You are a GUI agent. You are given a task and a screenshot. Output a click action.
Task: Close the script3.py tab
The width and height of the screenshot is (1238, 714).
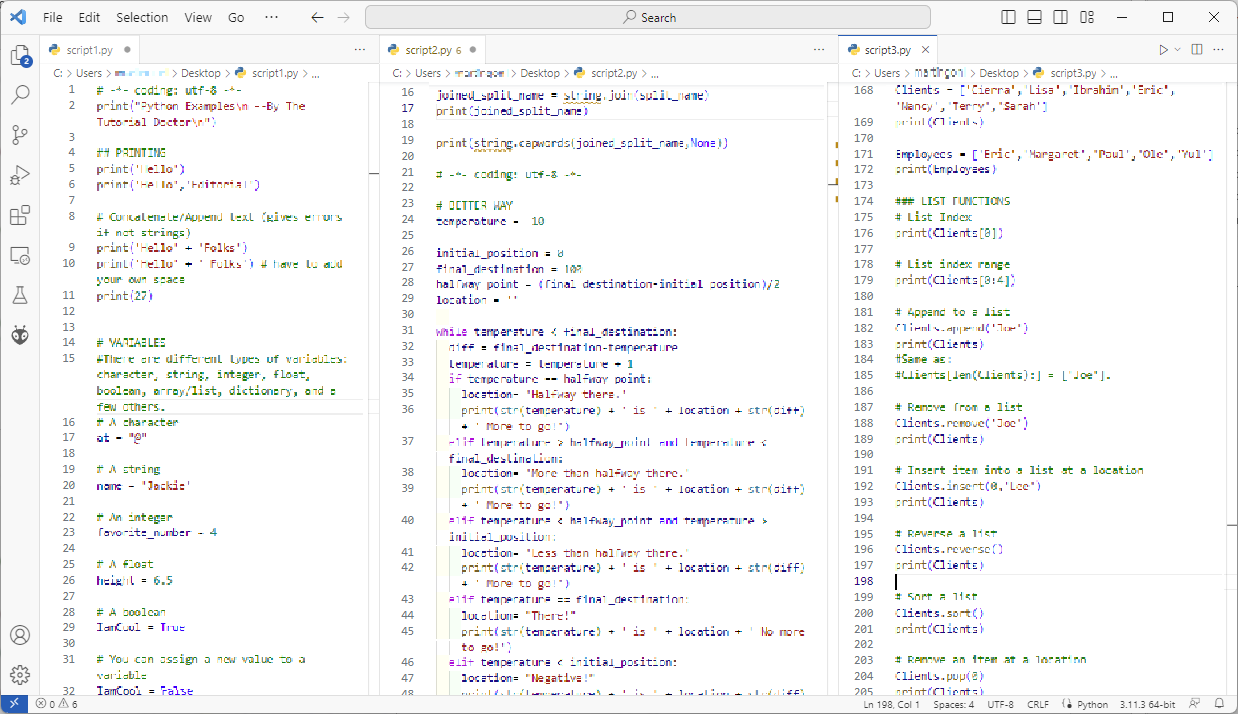click(x=926, y=49)
